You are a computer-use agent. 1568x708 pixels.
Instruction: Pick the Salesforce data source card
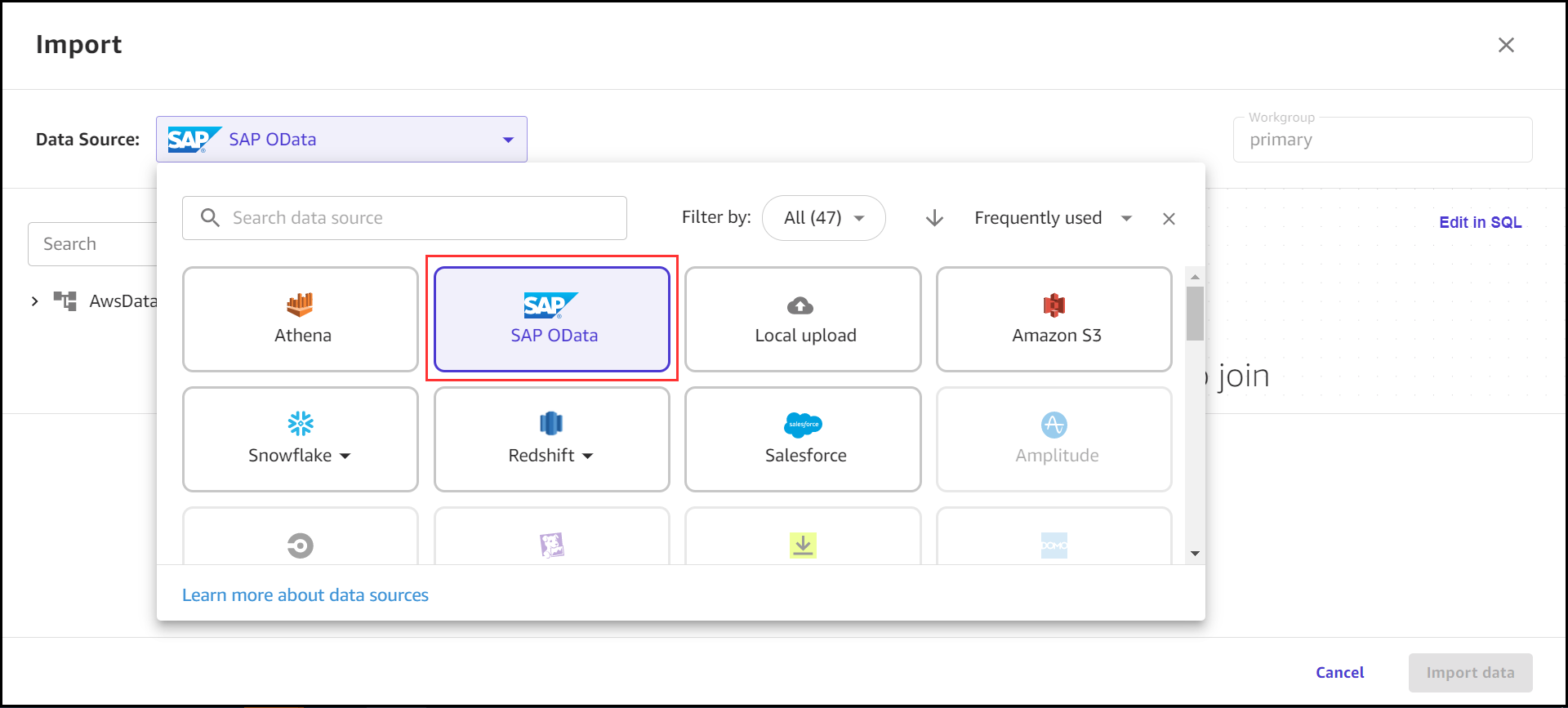coord(803,439)
